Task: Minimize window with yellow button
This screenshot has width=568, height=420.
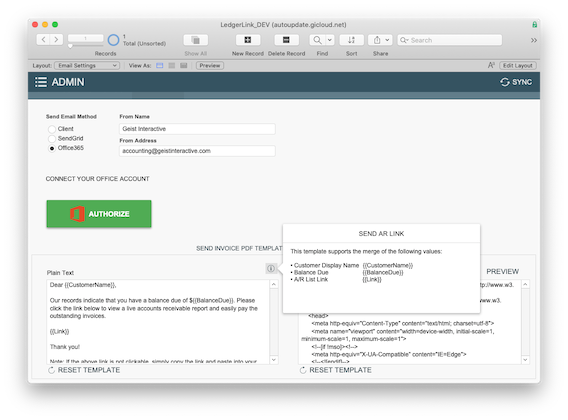Action: click(x=45, y=24)
